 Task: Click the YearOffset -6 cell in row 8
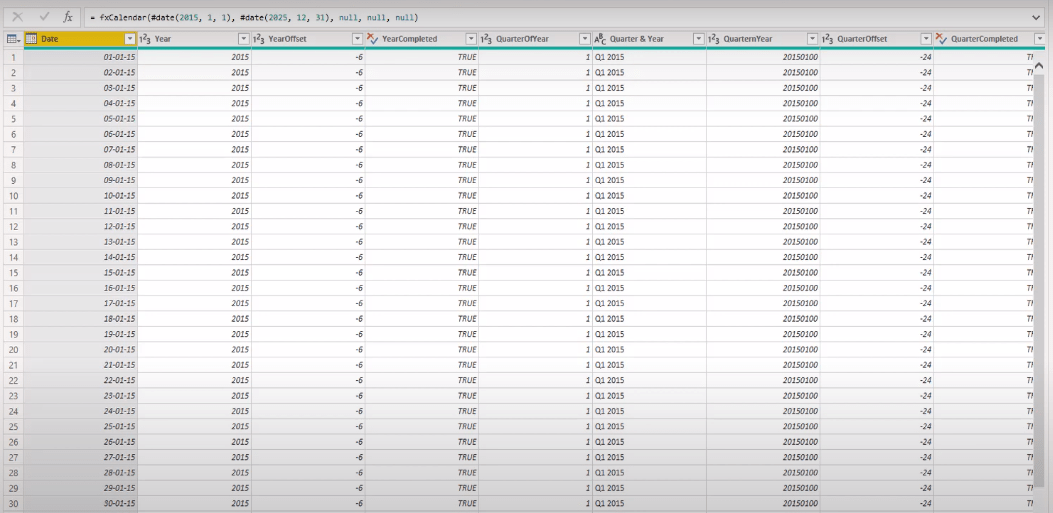click(308, 165)
